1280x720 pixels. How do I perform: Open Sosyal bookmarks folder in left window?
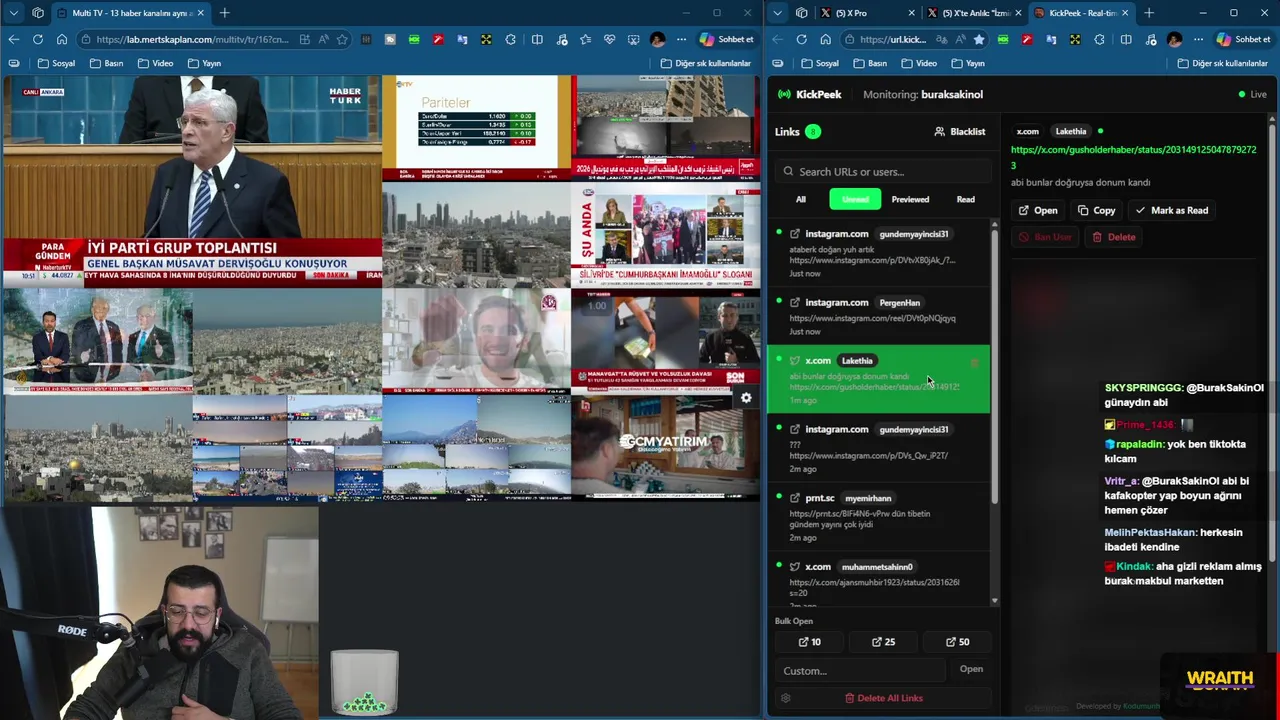[56, 63]
